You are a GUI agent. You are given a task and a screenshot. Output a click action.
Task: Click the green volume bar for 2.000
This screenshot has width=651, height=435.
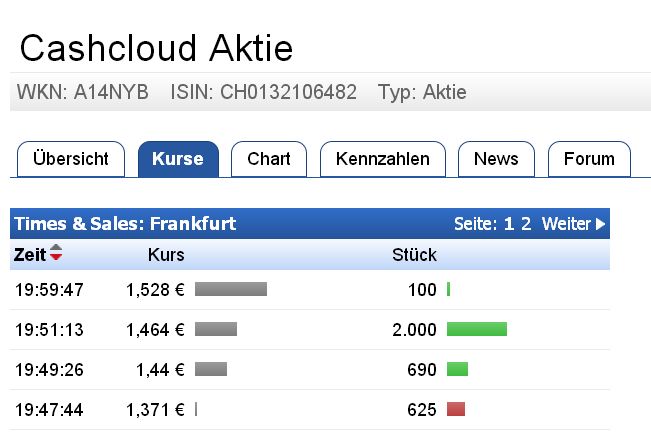click(x=477, y=329)
